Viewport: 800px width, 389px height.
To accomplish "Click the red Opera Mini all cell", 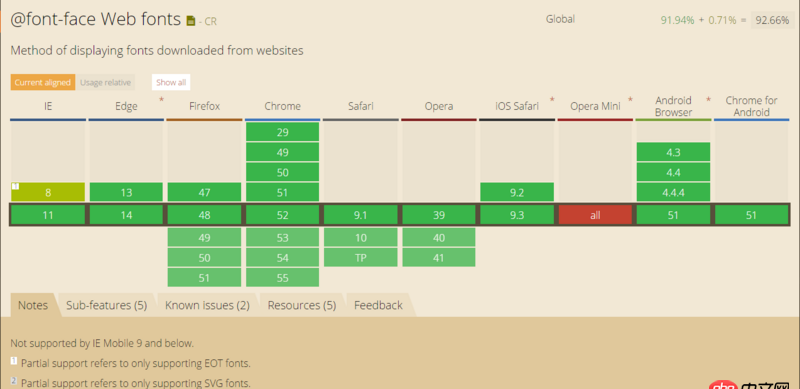I will coord(595,215).
